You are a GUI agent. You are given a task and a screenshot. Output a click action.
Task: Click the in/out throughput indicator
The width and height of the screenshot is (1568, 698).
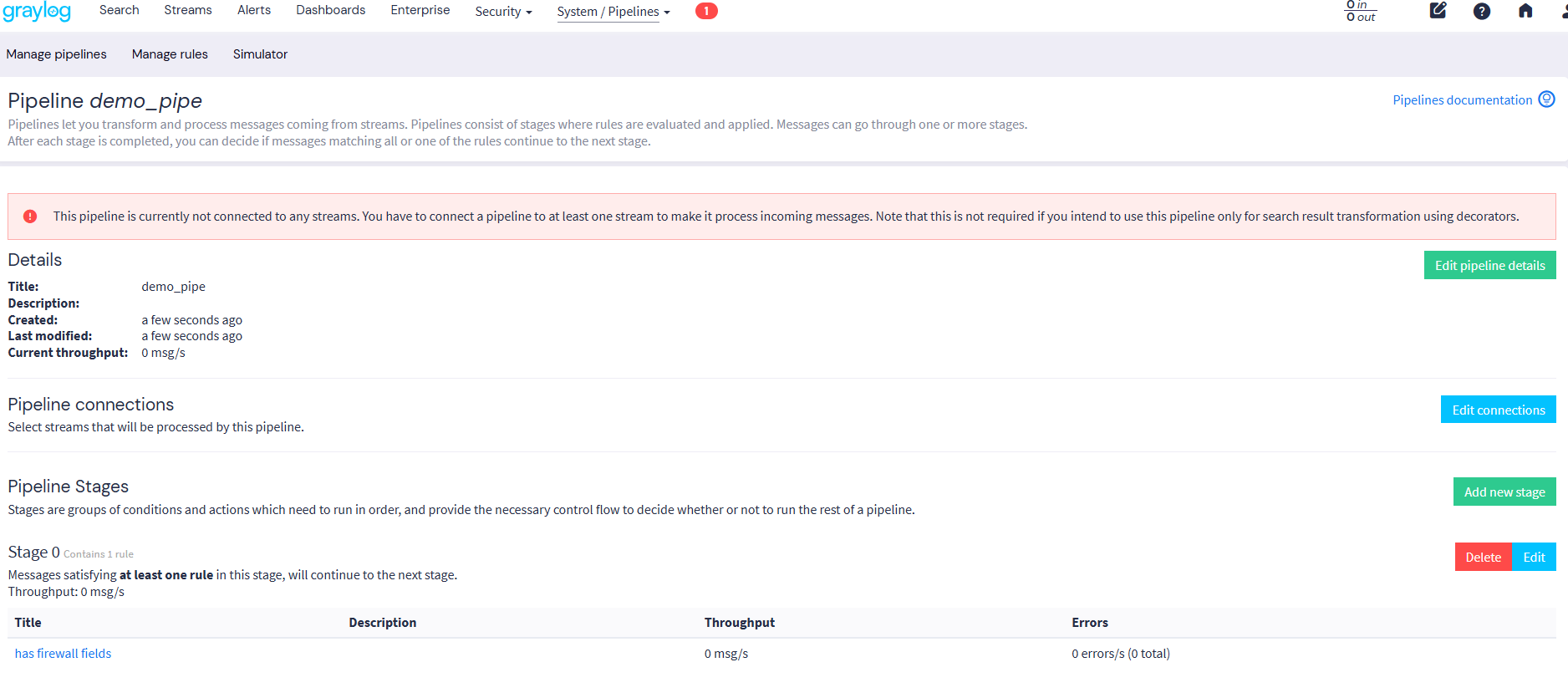click(x=1361, y=11)
